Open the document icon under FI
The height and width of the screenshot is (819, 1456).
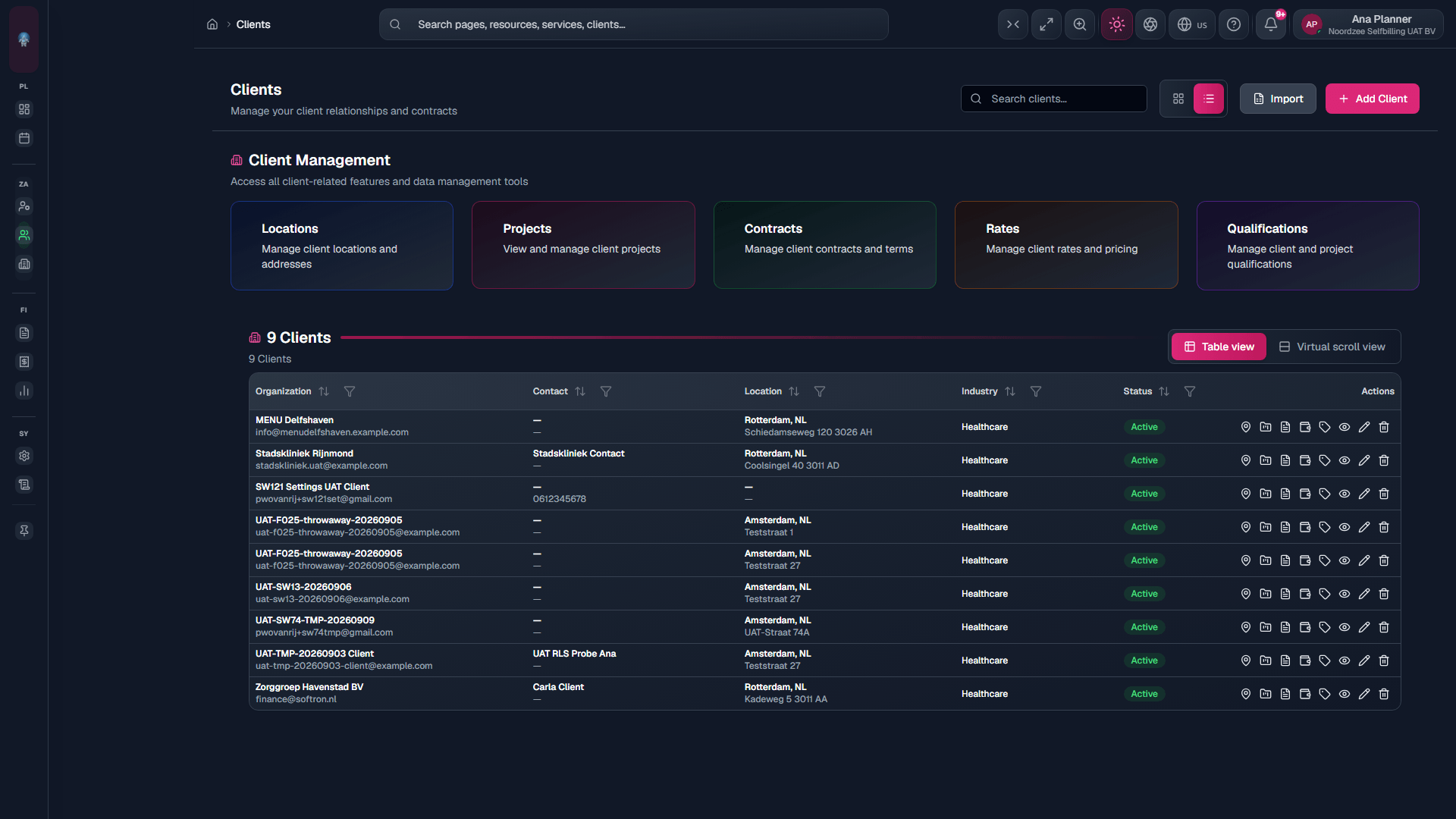(24, 333)
